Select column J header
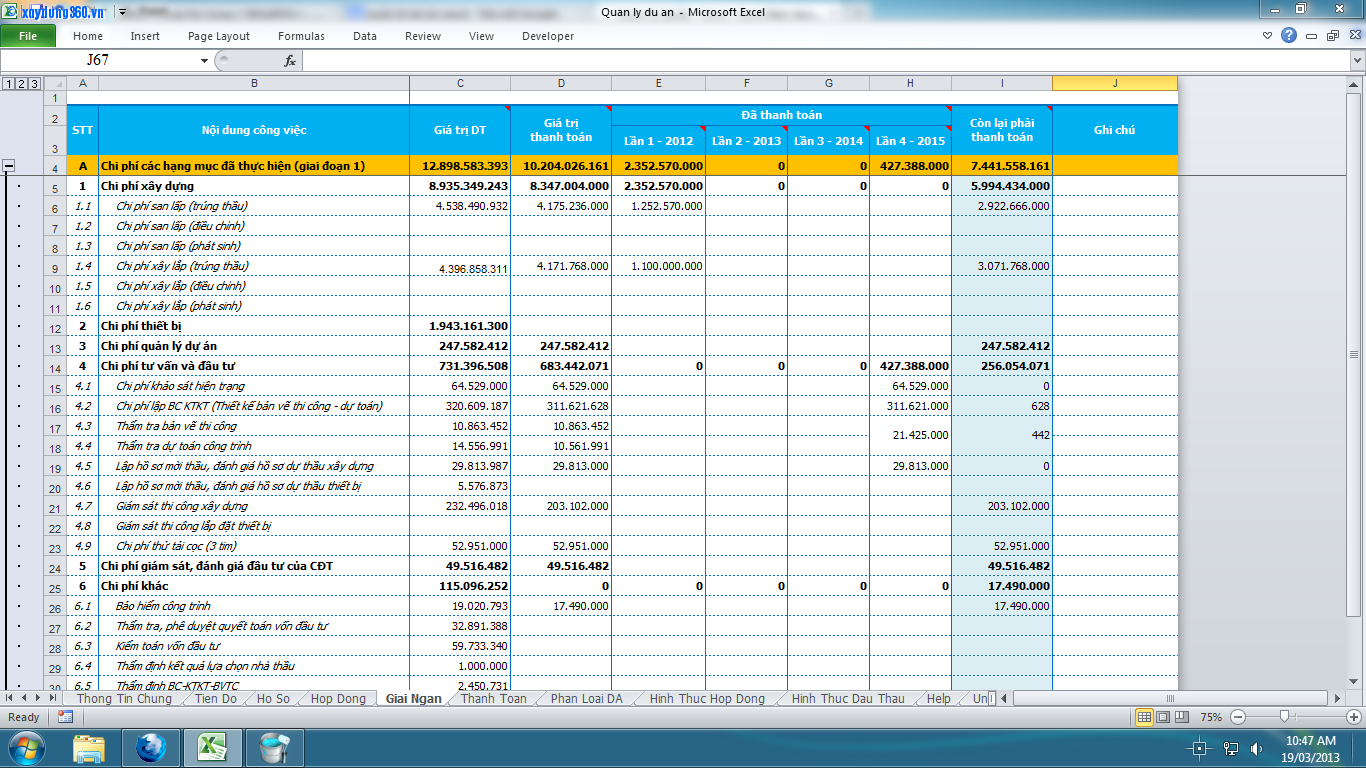The width and height of the screenshot is (1366, 768). [1115, 84]
